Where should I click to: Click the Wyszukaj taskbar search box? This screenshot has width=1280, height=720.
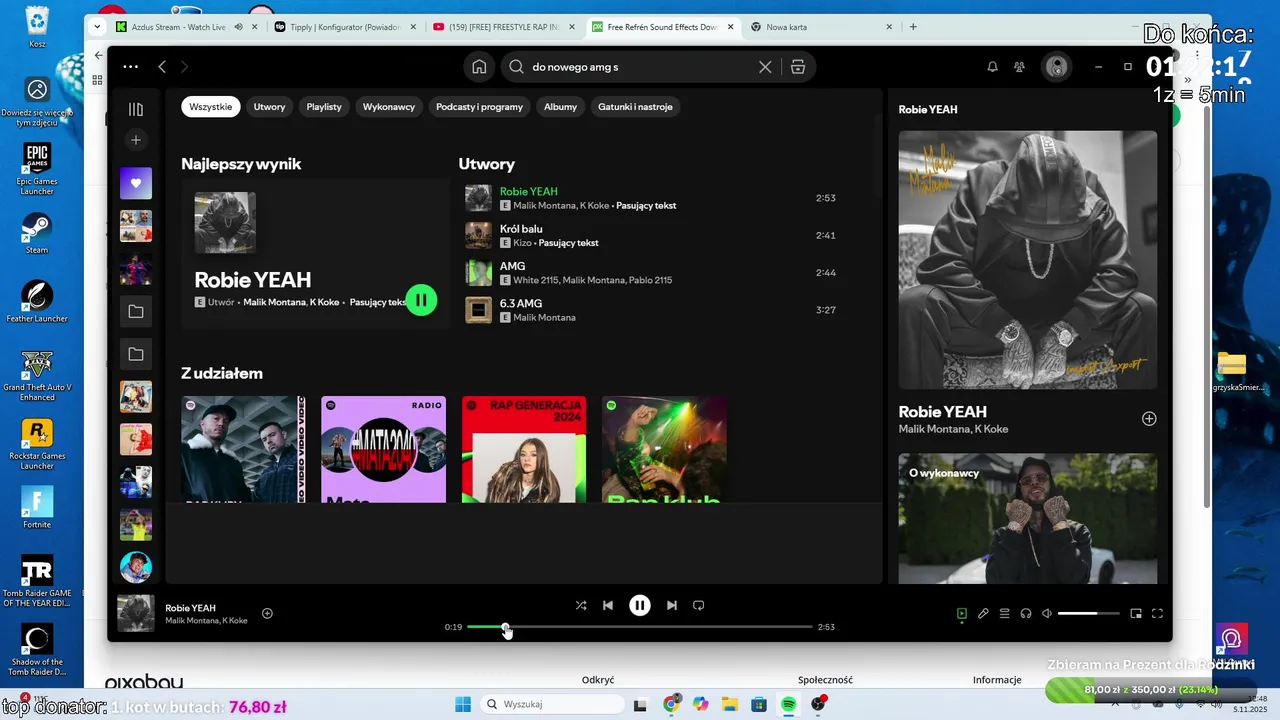tap(552, 704)
